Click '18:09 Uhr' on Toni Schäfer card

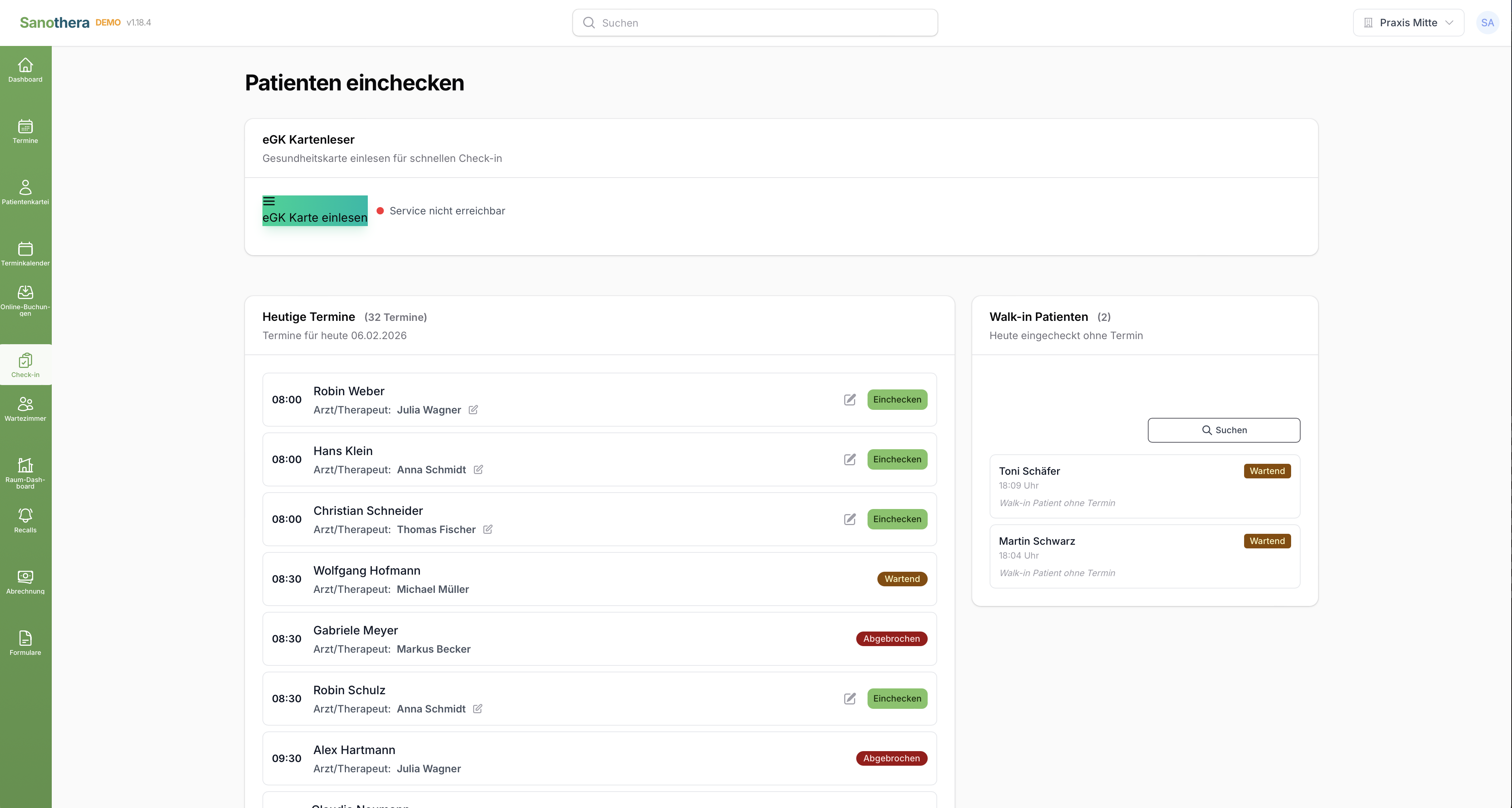pos(1019,486)
